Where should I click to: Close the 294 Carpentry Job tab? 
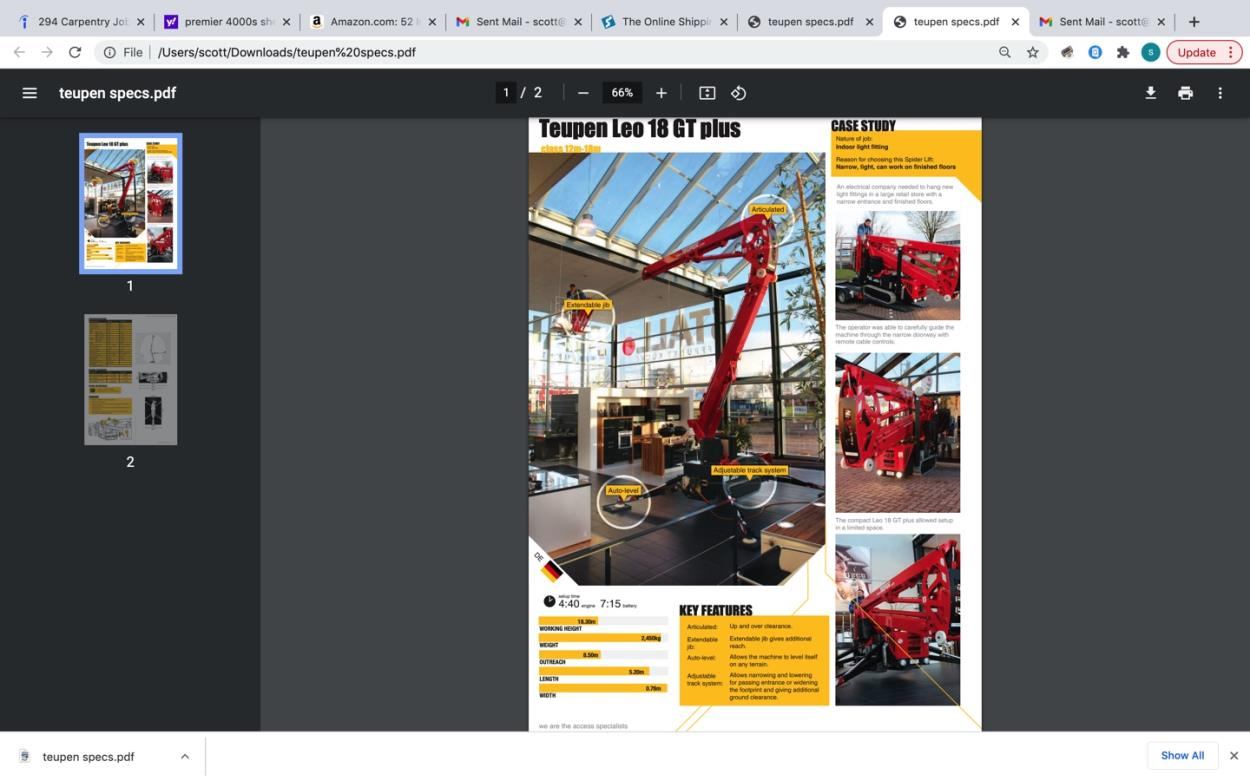(x=140, y=21)
